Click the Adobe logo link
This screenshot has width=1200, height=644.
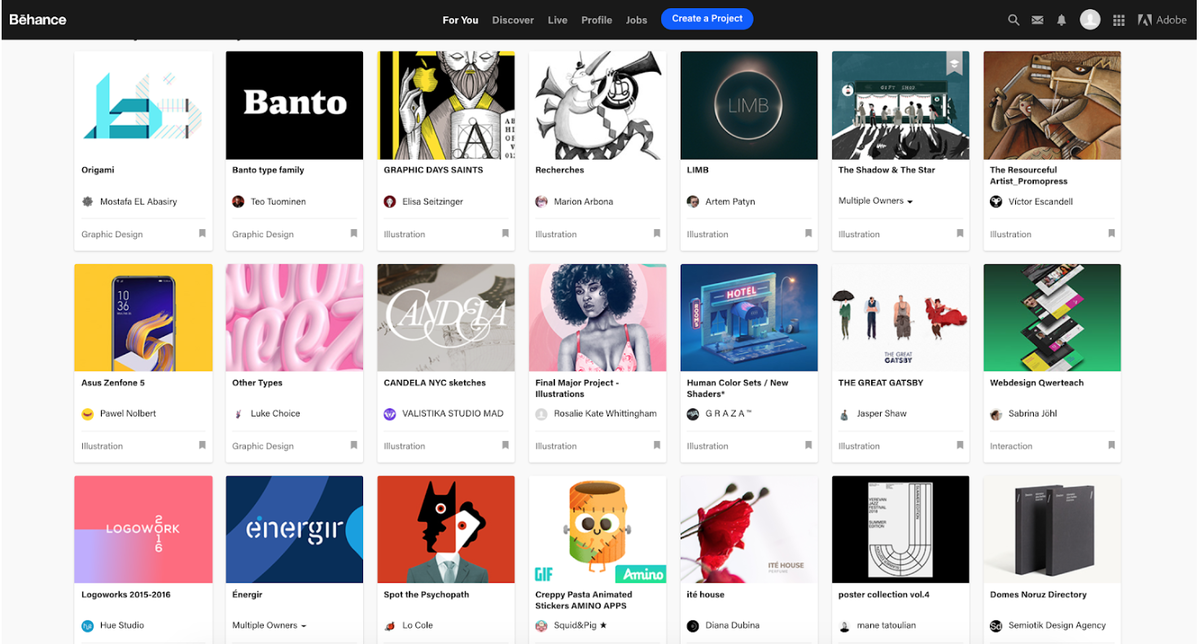point(1162,20)
